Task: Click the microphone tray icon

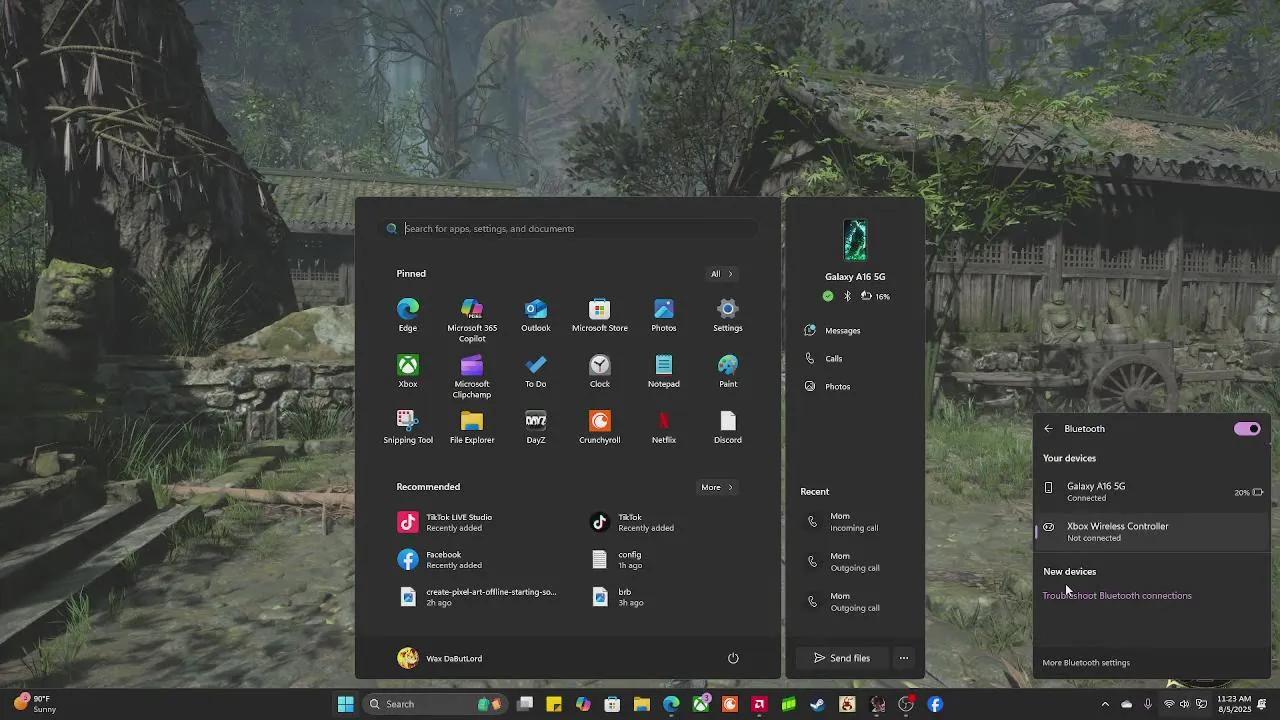Action: 1148,704
